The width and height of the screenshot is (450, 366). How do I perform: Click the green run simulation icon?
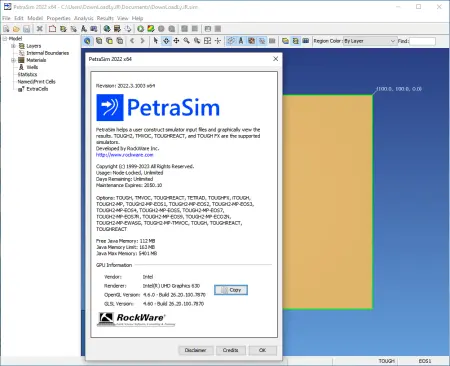[140, 29]
